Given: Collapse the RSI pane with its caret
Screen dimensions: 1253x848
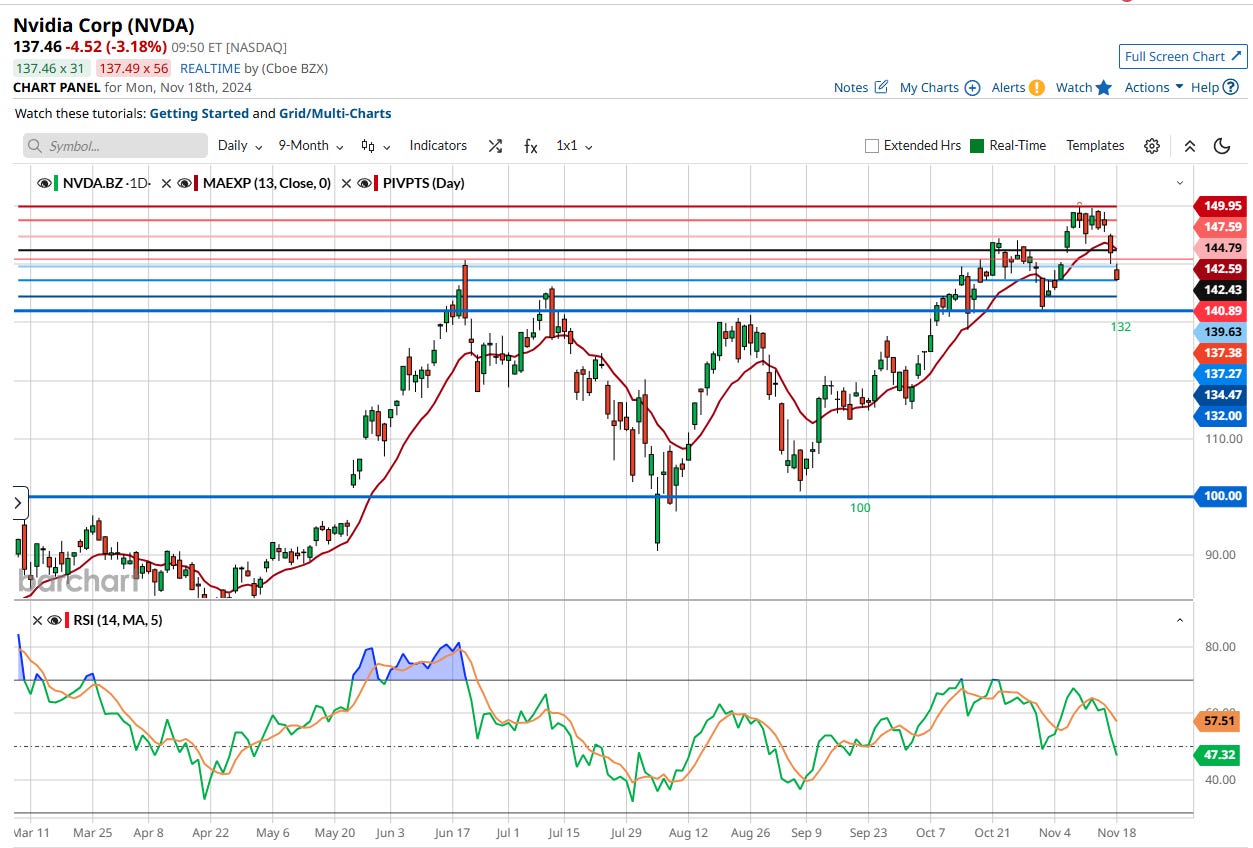Looking at the screenshot, I should [1180, 620].
